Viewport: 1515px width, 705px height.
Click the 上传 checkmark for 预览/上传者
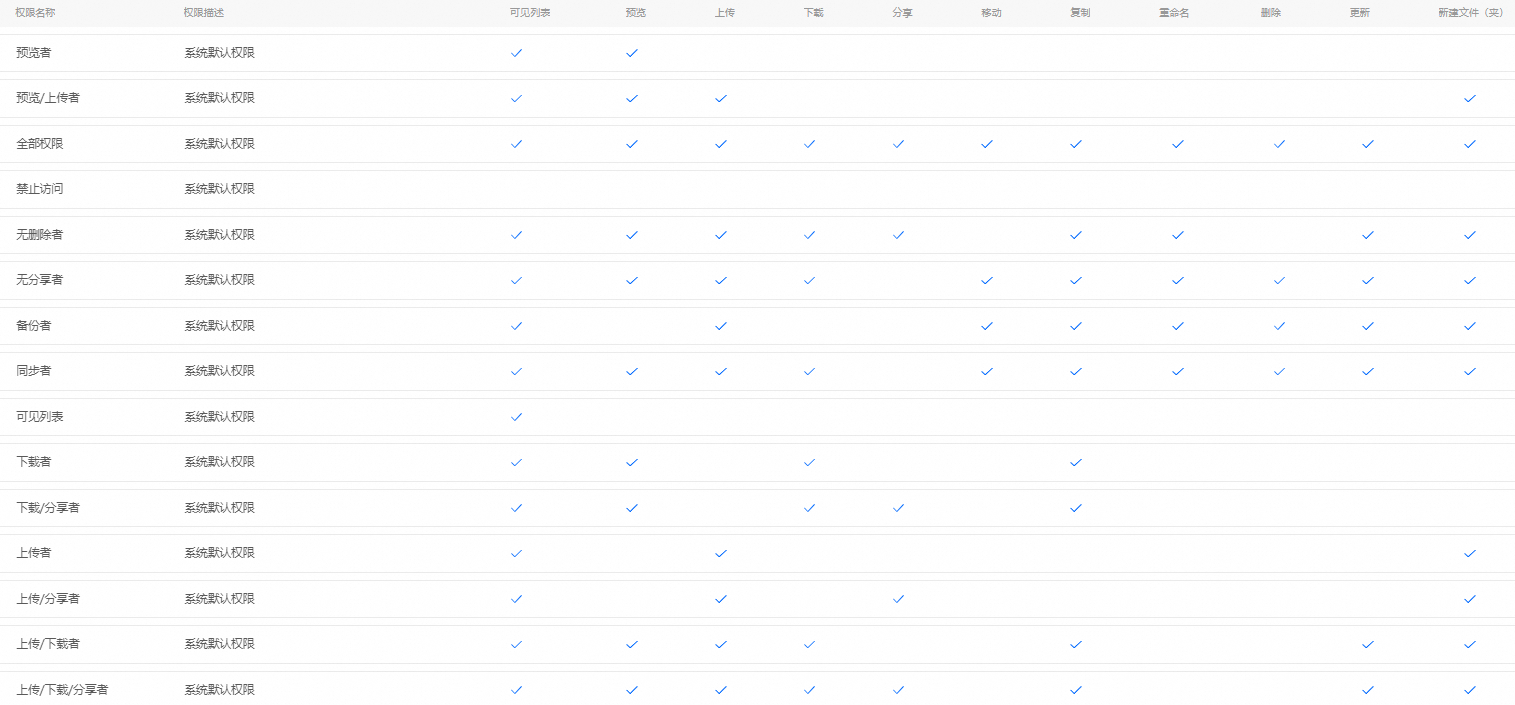721,98
